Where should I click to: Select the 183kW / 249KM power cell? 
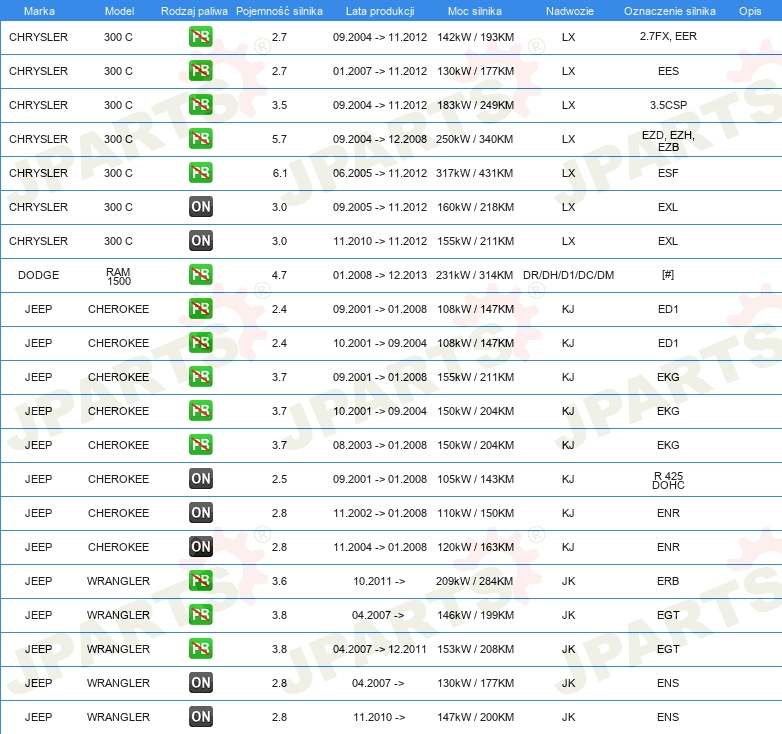click(475, 105)
